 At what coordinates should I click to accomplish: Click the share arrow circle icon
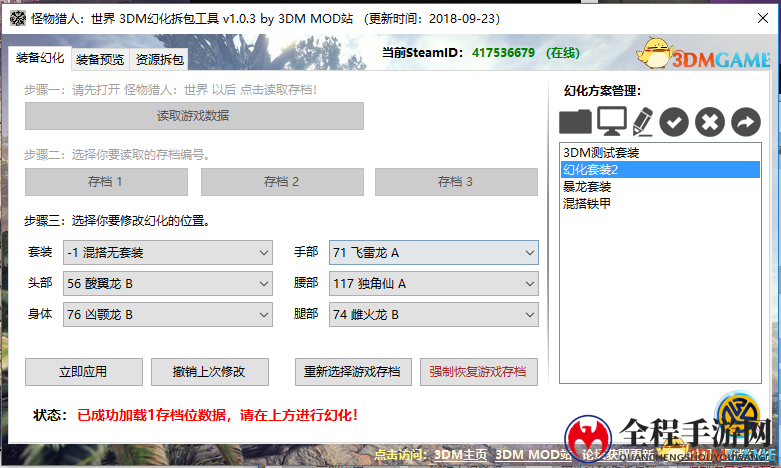pyautogui.click(x=746, y=122)
